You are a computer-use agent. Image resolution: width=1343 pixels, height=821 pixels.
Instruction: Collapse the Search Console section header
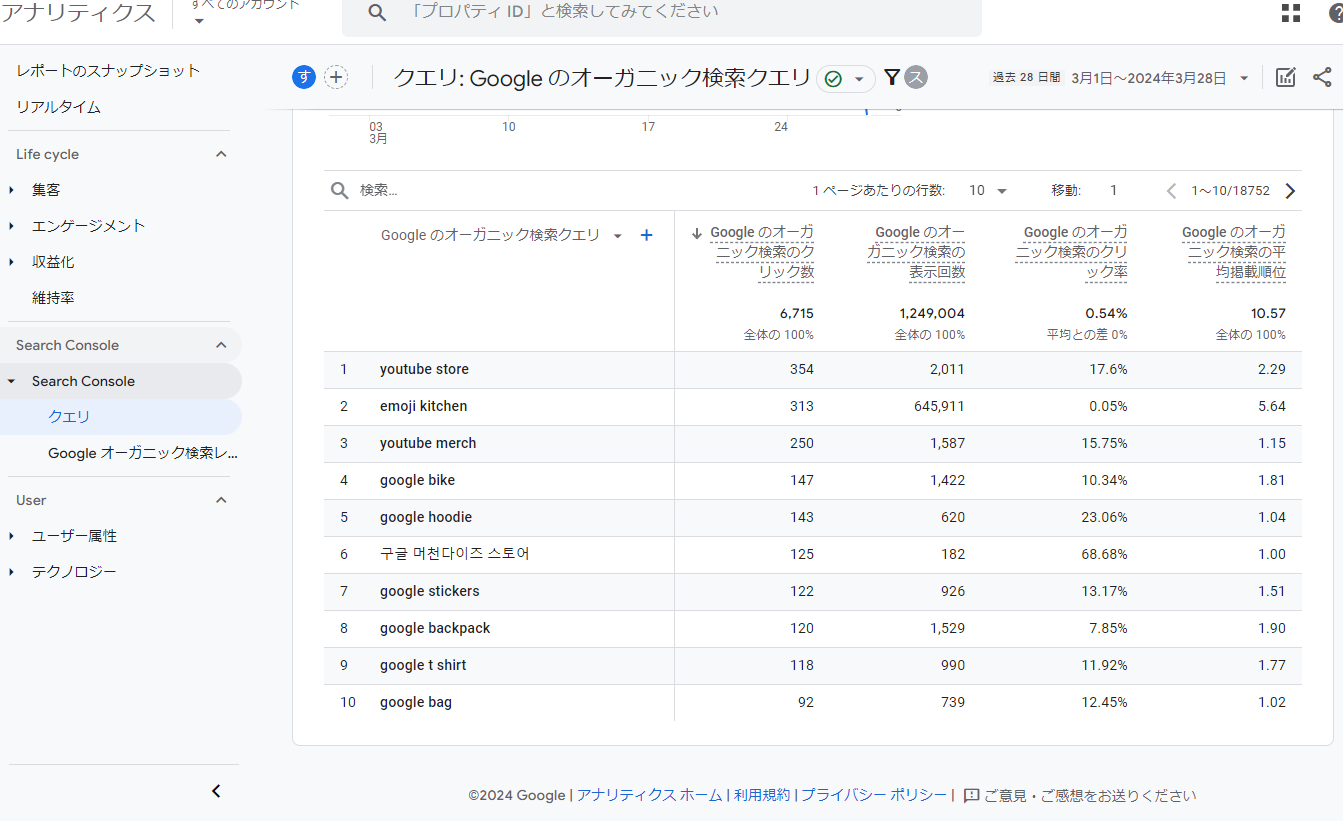point(221,345)
